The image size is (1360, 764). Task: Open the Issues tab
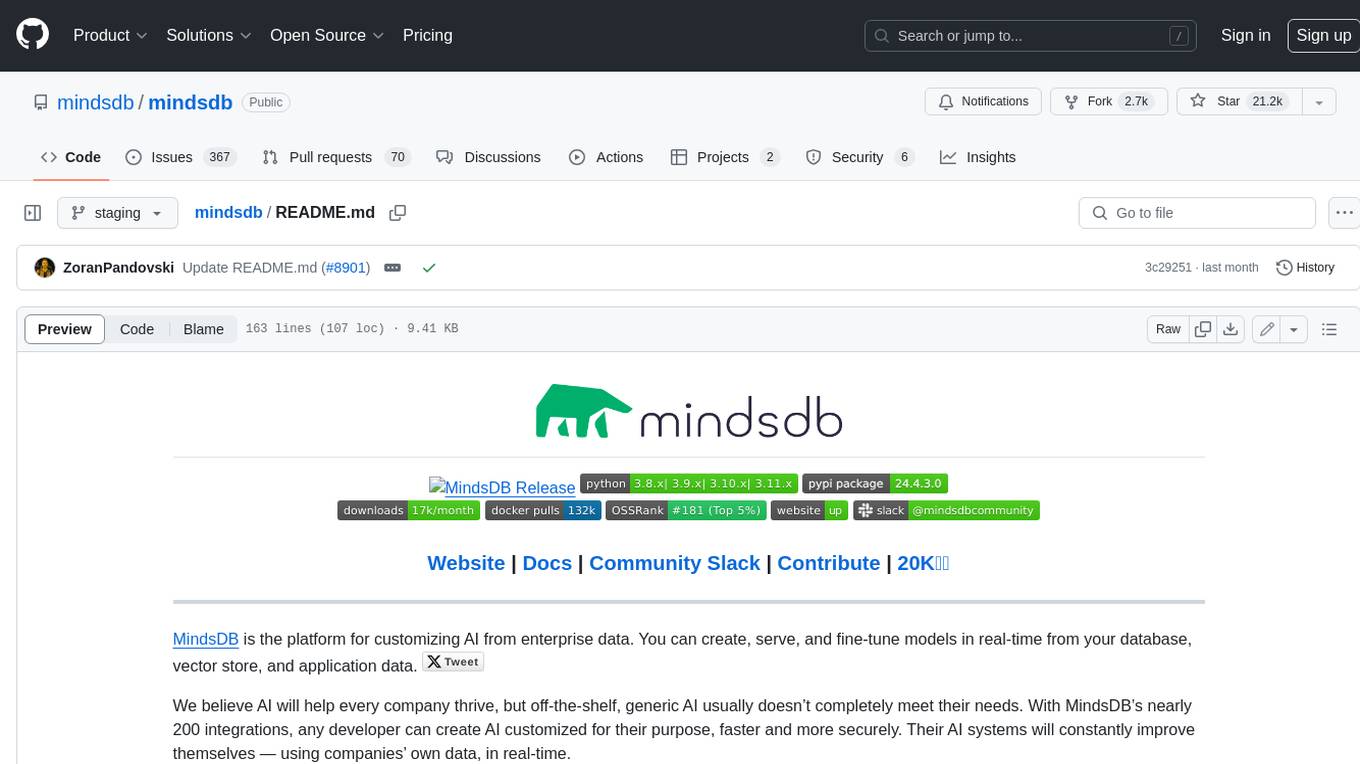pos(180,157)
